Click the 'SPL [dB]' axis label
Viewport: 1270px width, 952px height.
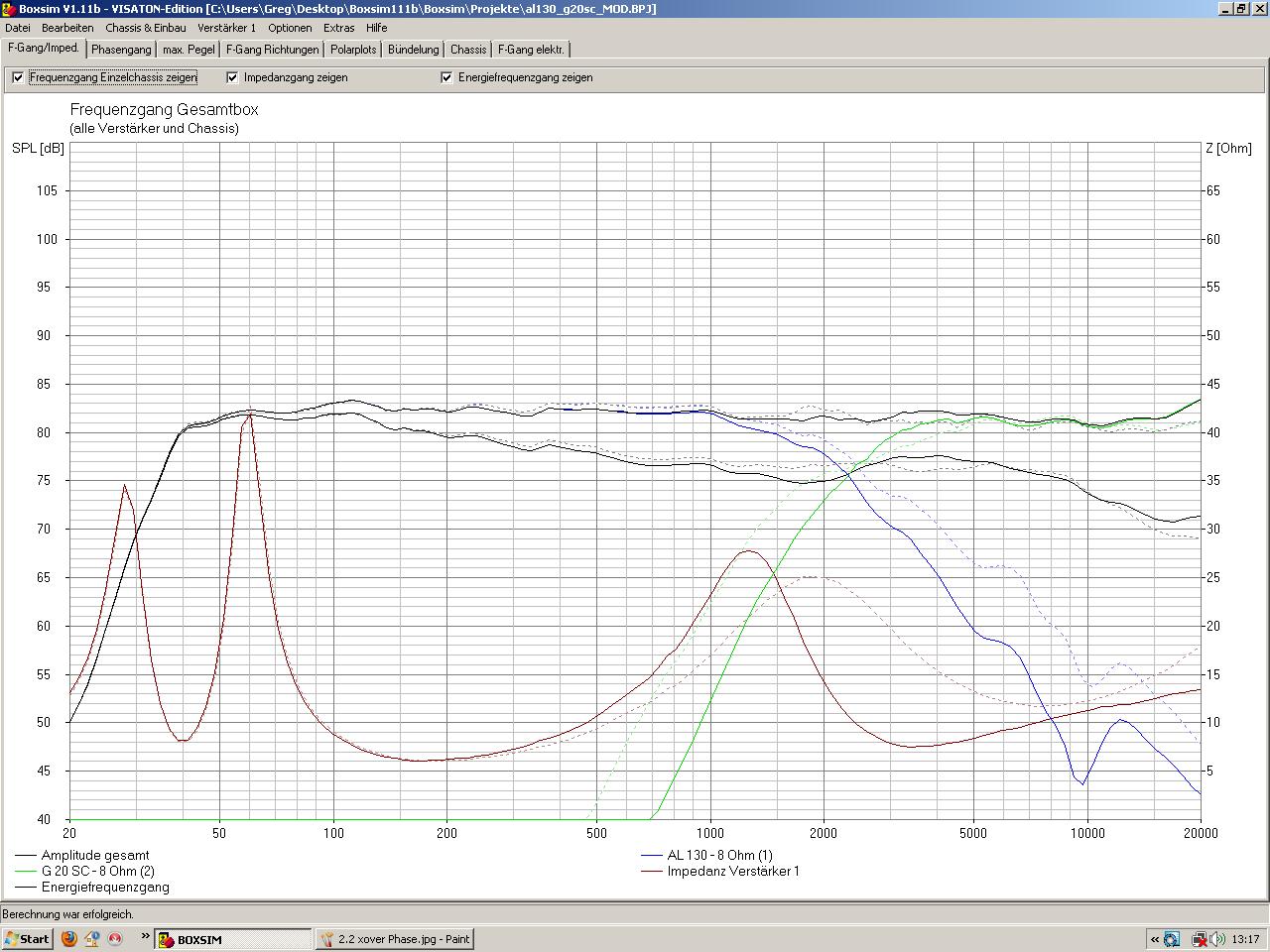click(38, 148)
